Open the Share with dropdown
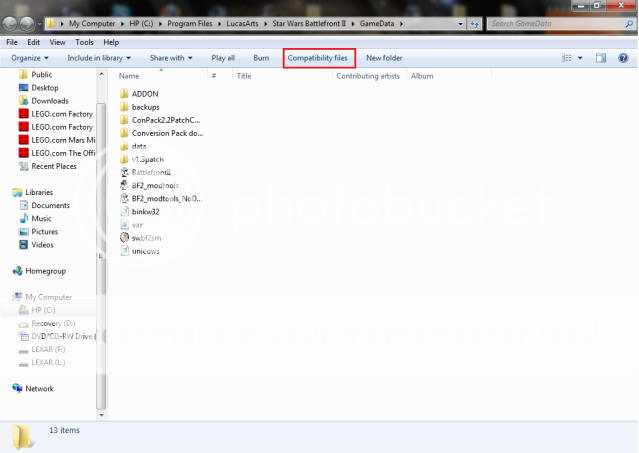 pos(171,58)
